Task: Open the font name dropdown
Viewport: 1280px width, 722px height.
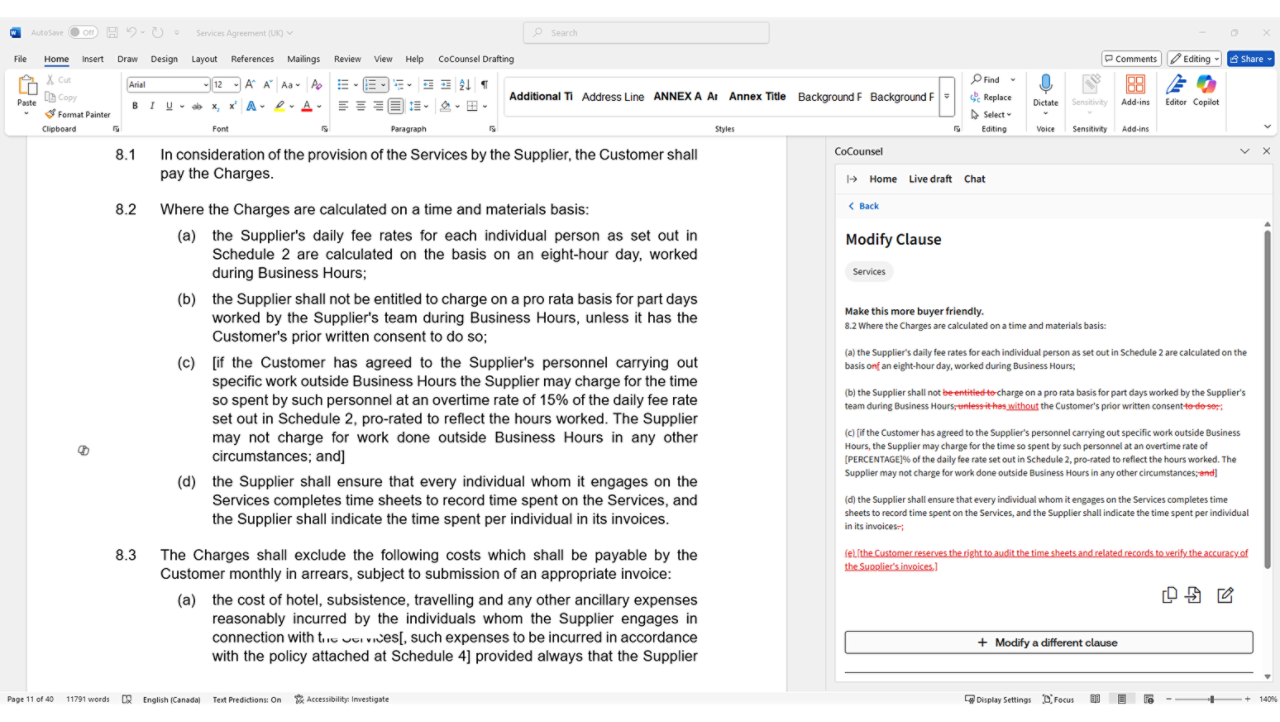Action: click(206, 85)
